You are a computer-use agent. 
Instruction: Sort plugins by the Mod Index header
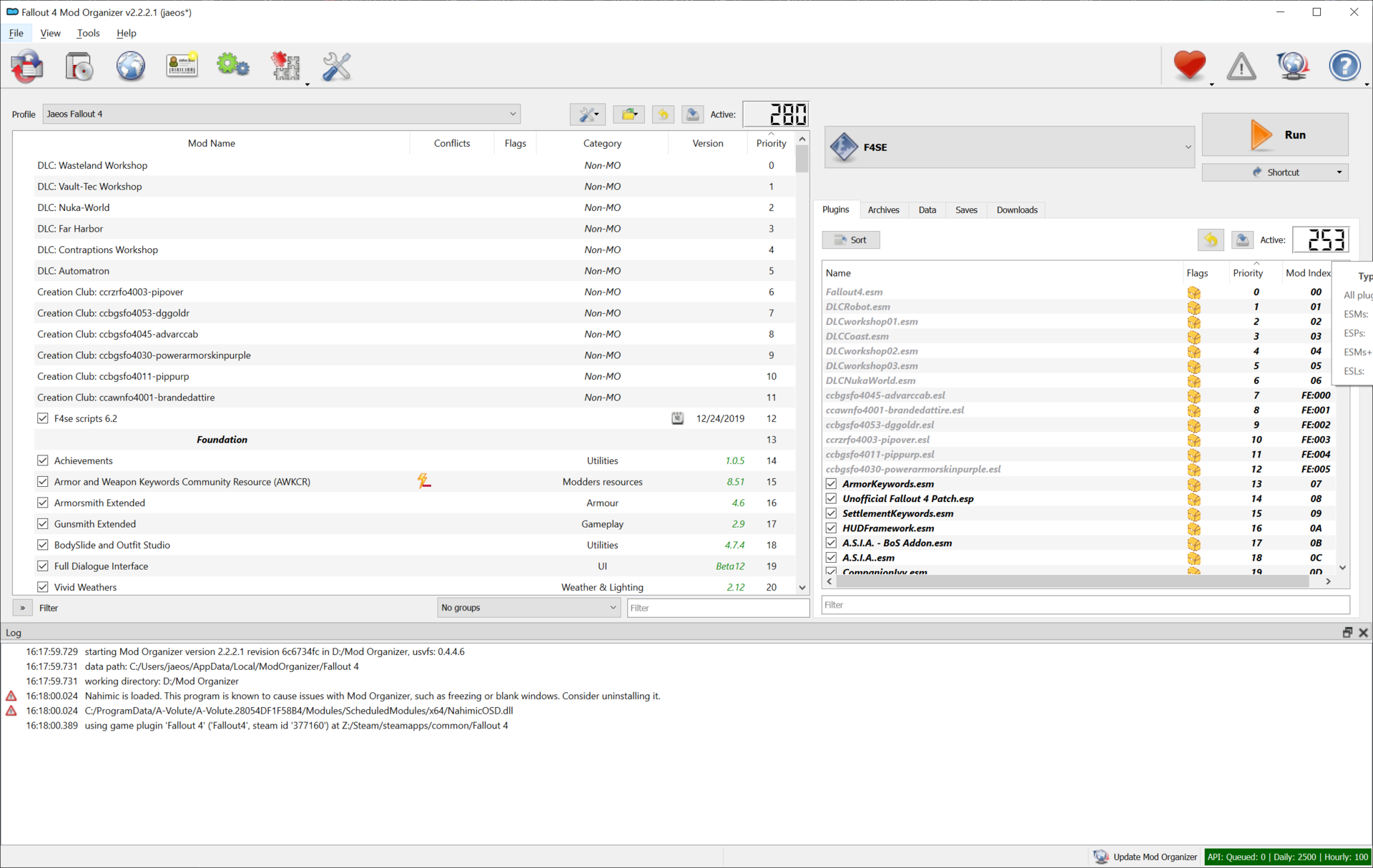[1308, 273]
